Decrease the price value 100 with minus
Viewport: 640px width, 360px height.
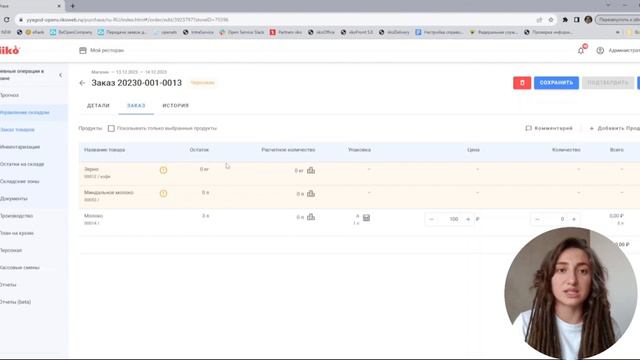pos(431,219)
